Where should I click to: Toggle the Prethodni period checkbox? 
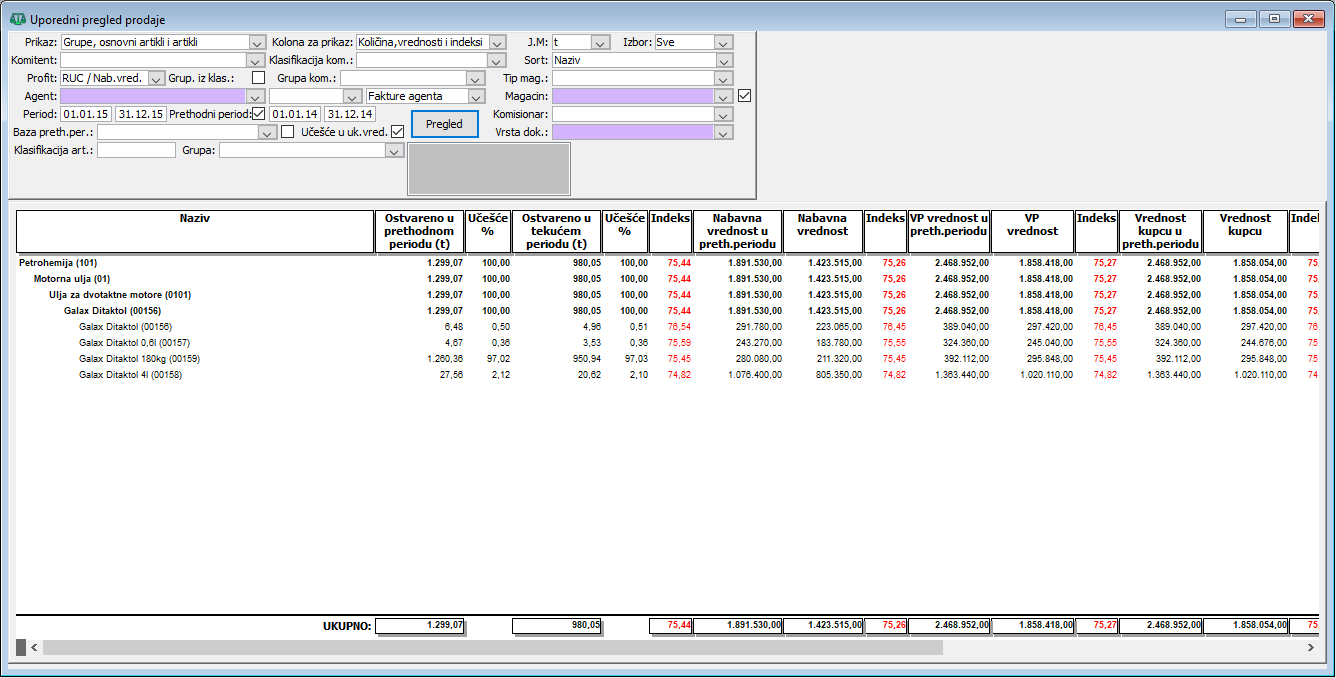(259, 114)
